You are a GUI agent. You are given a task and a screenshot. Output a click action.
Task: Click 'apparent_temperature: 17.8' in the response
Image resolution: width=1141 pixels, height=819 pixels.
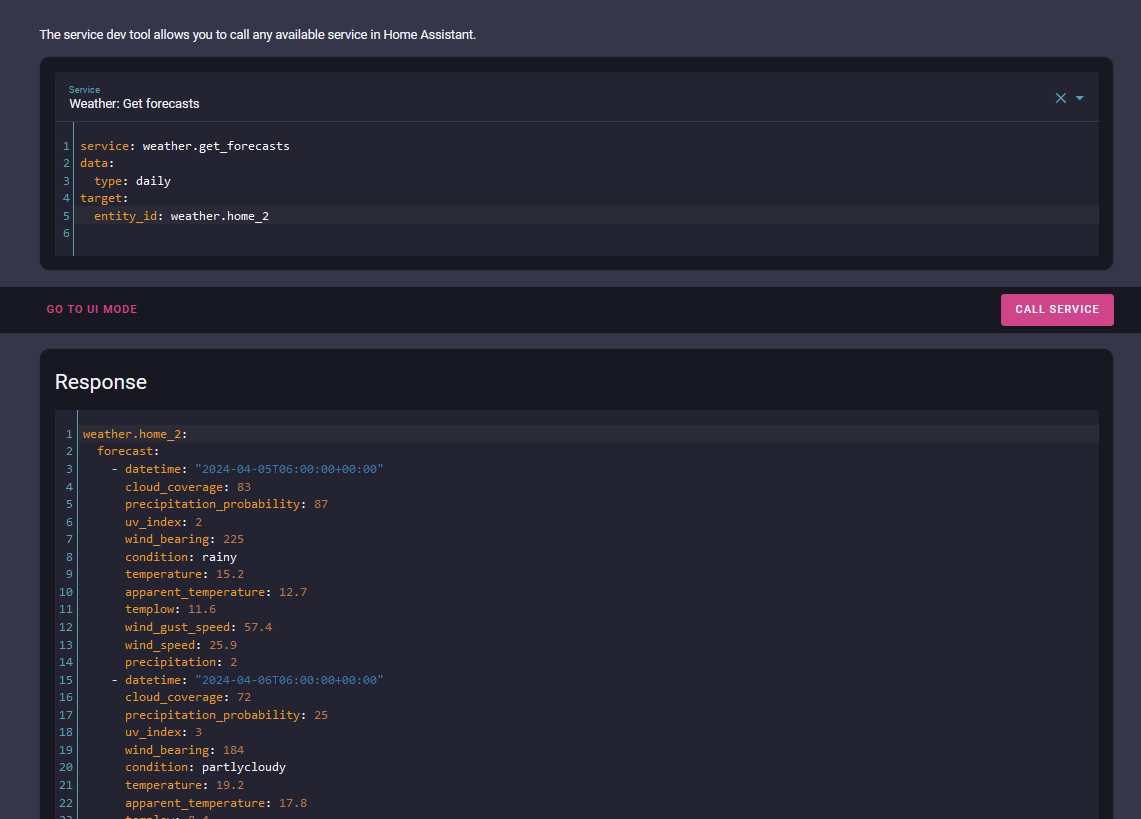(x=216, y=803)
